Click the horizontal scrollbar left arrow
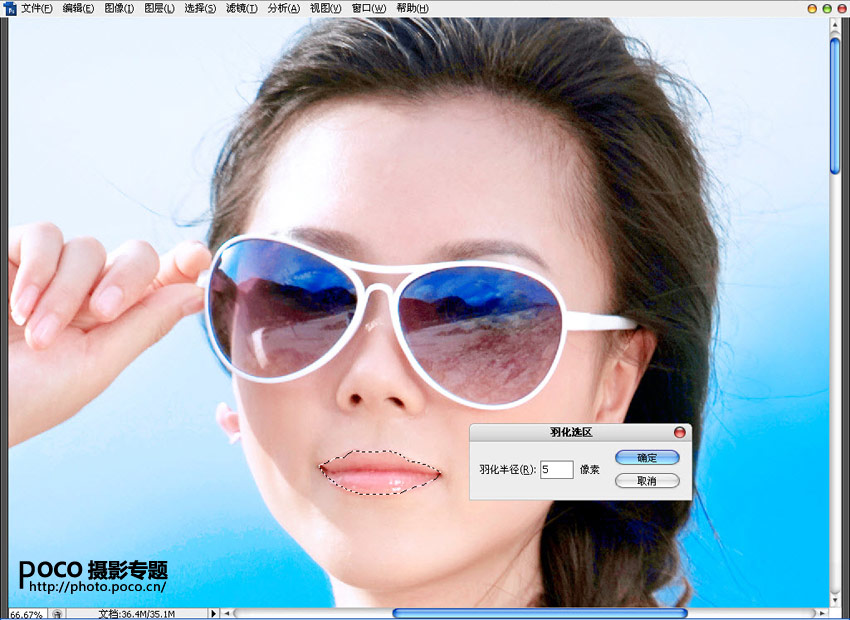 click(225, 614)
